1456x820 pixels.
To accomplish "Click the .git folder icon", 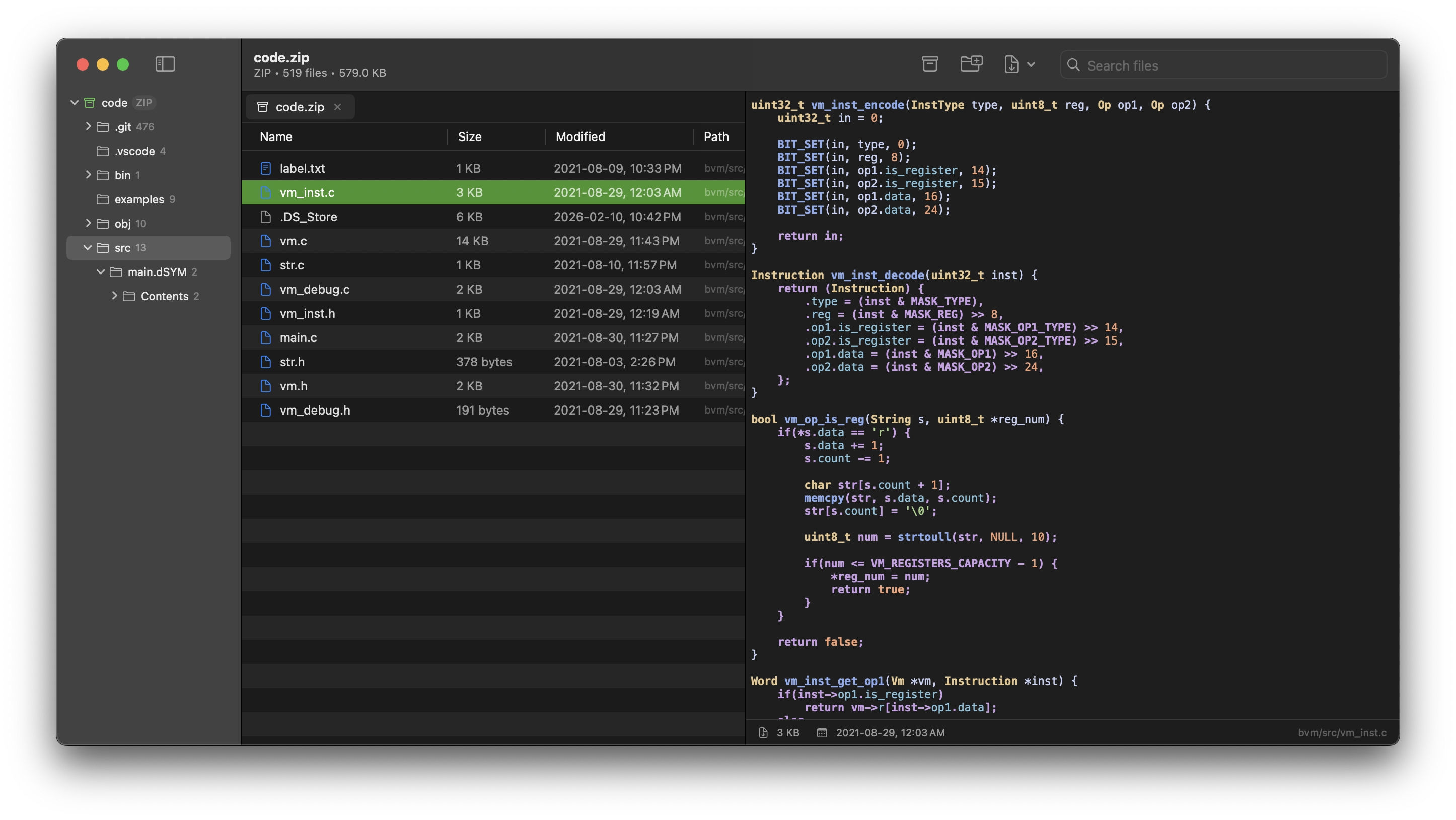I will click(103, 126).
